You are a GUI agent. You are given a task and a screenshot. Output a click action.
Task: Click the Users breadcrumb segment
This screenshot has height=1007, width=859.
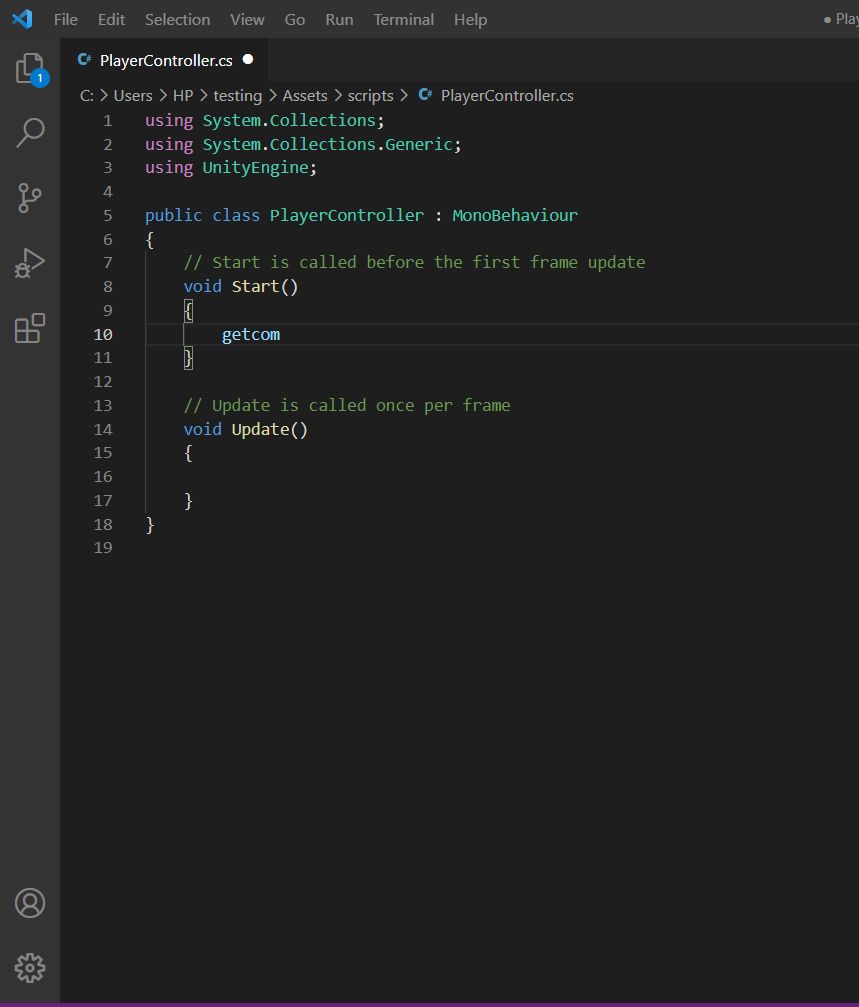pyautogui.click(x=133, y=96)
